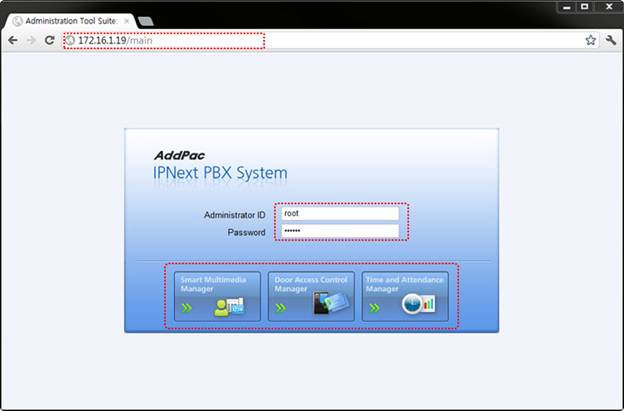Click the AddPac logo
Image resolution: width=624 pixels, height=411 pixels.
(x=179, y=155)
